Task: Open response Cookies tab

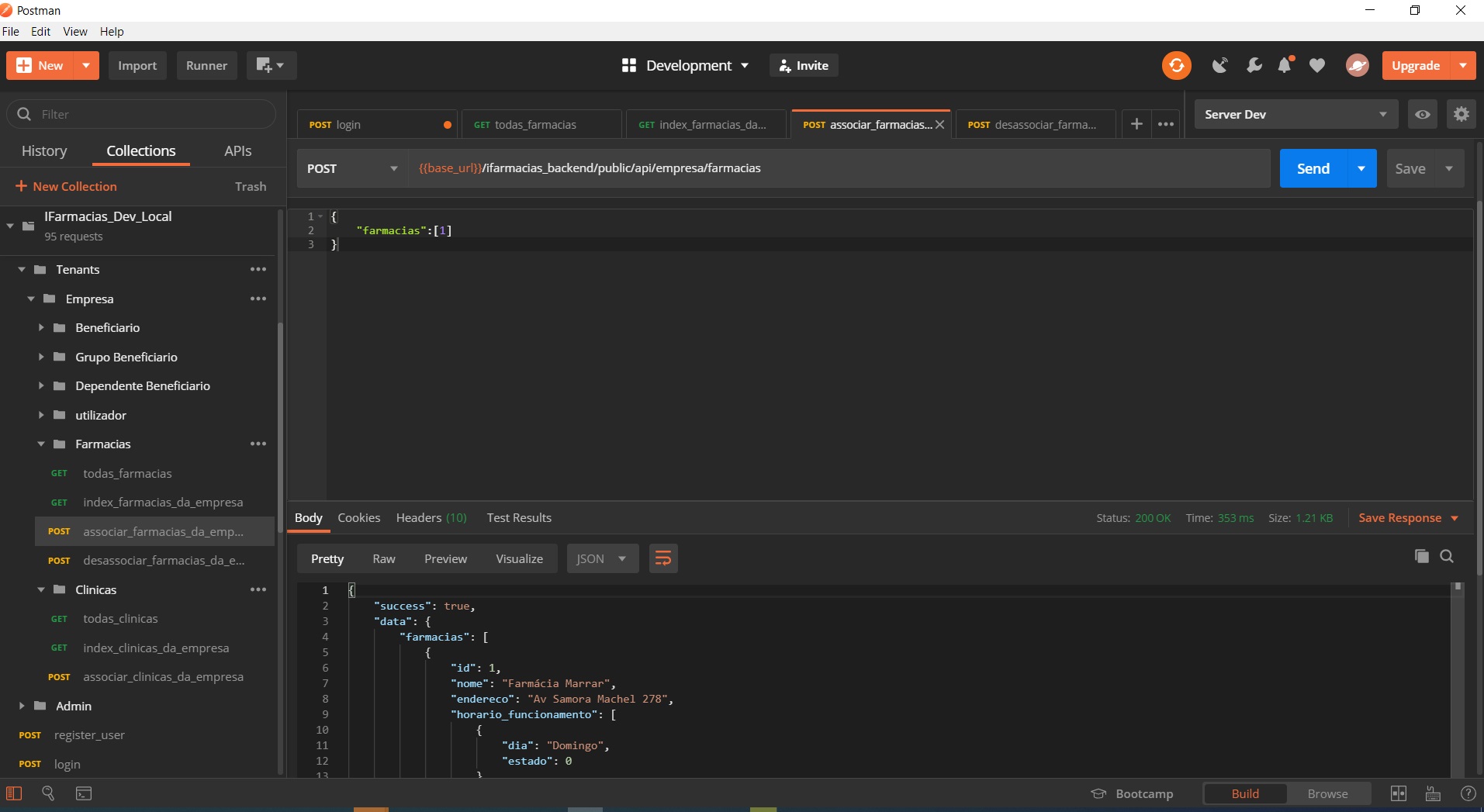Action: pyautogui.click(x=359, y=517)
